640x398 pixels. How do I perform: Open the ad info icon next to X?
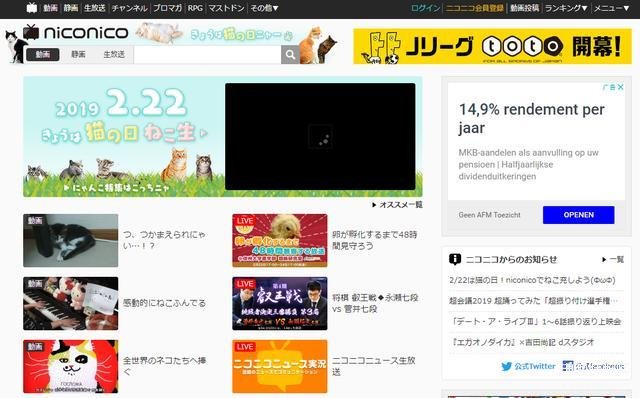[611, 87]
